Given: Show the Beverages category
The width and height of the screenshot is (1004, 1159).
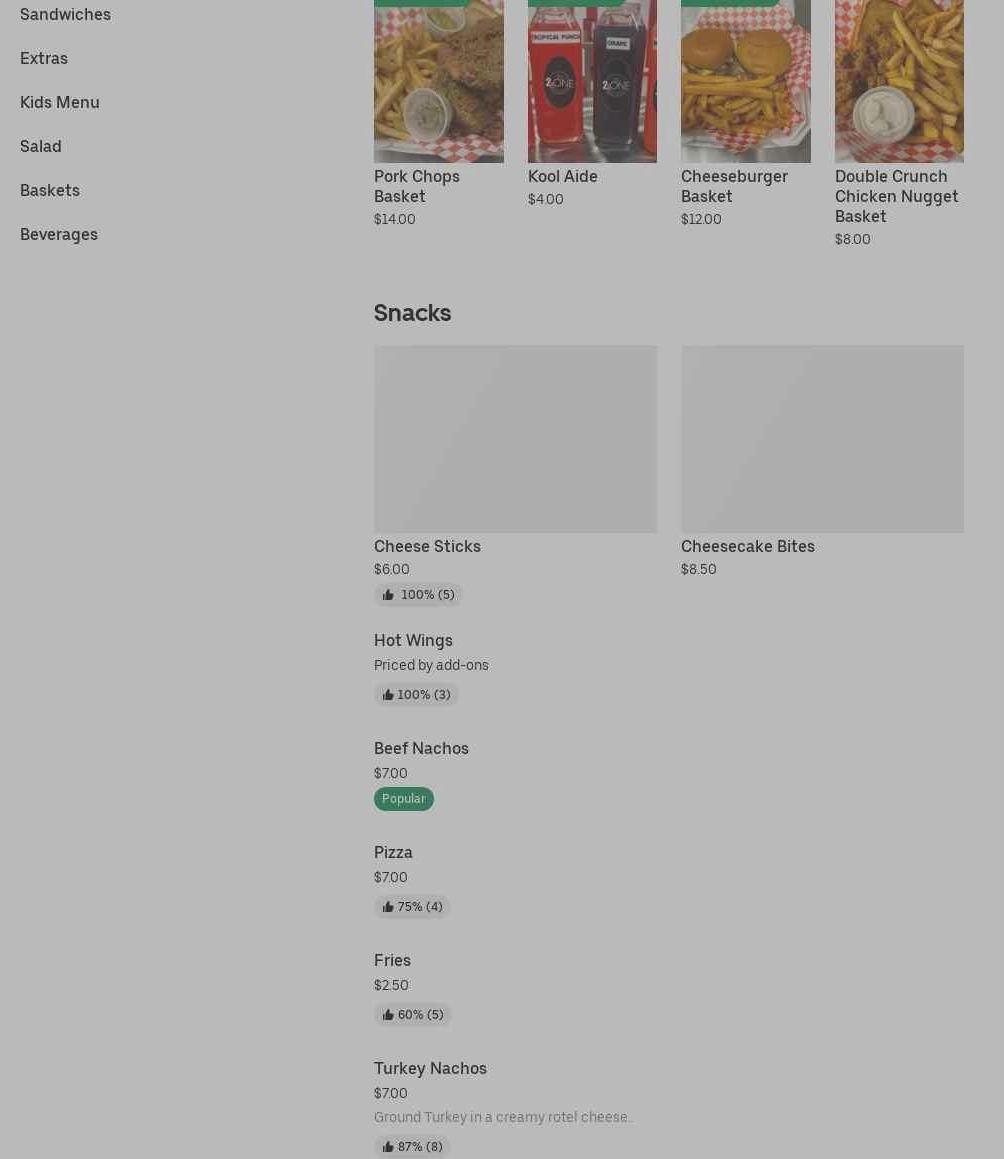Looking at the screenshot, I should click(x=59, y=234).
